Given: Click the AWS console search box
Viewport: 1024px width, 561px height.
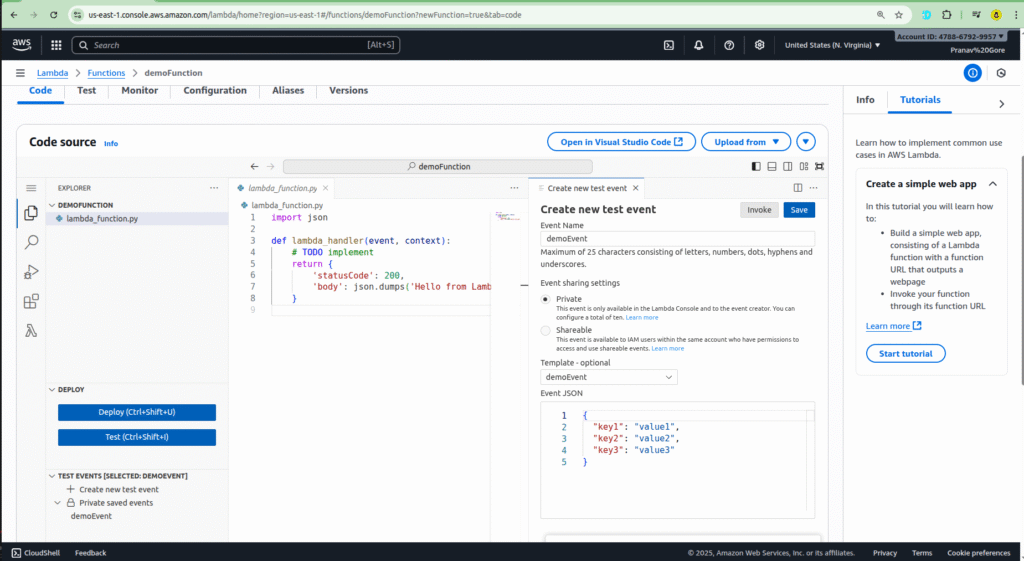Looking at the screenshot, I should pyautogui.click(x=236, y=45).
